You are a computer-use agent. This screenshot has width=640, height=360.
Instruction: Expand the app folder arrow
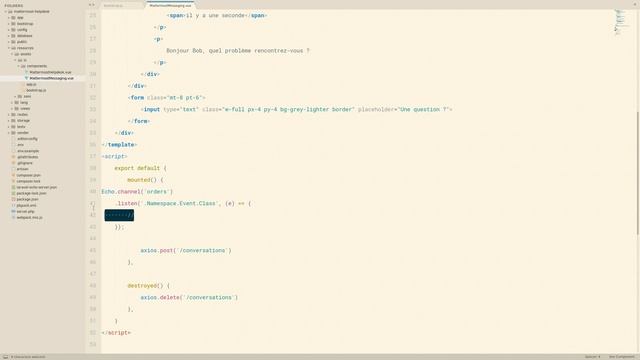(x=9, y=18)
